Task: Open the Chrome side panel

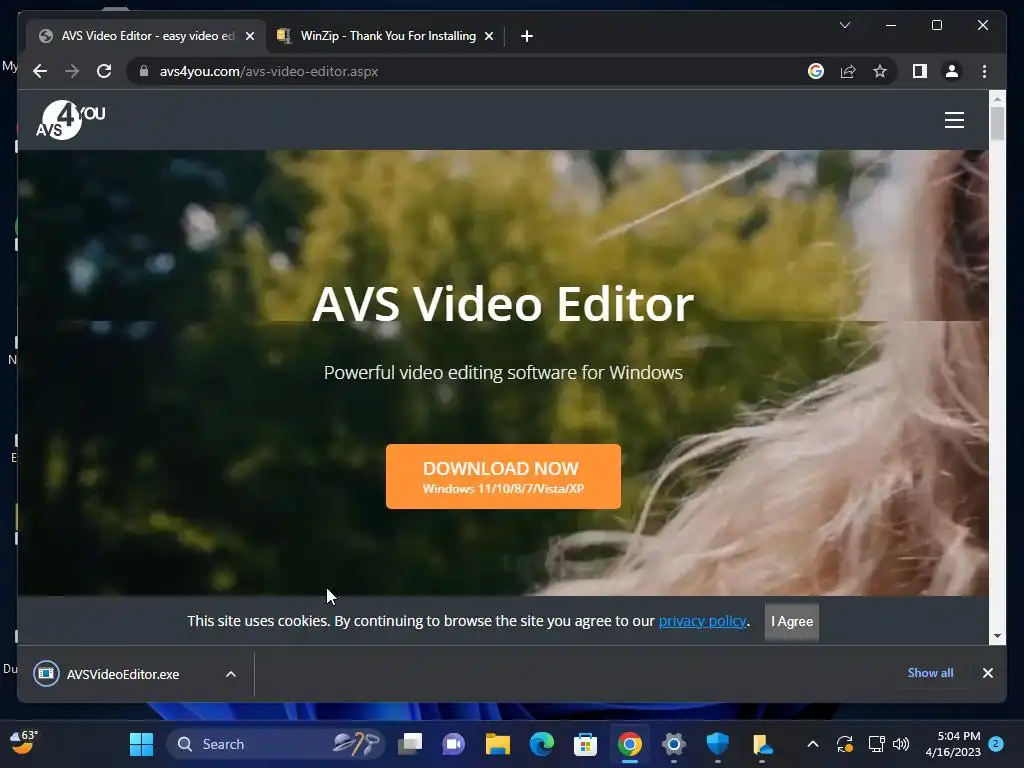Action: coord(920,71)
